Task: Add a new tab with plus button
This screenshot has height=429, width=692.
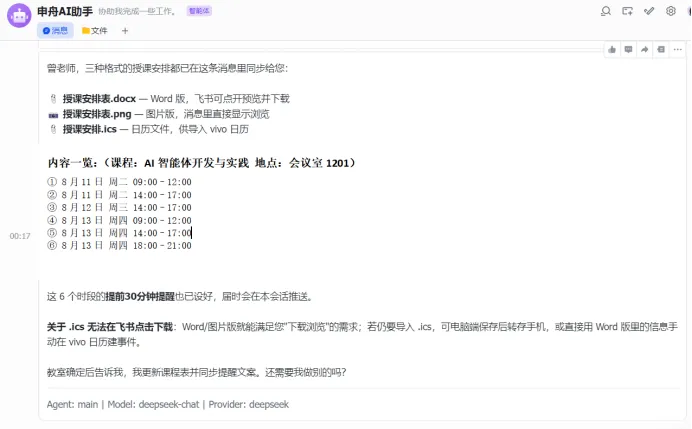Action: 125,30
